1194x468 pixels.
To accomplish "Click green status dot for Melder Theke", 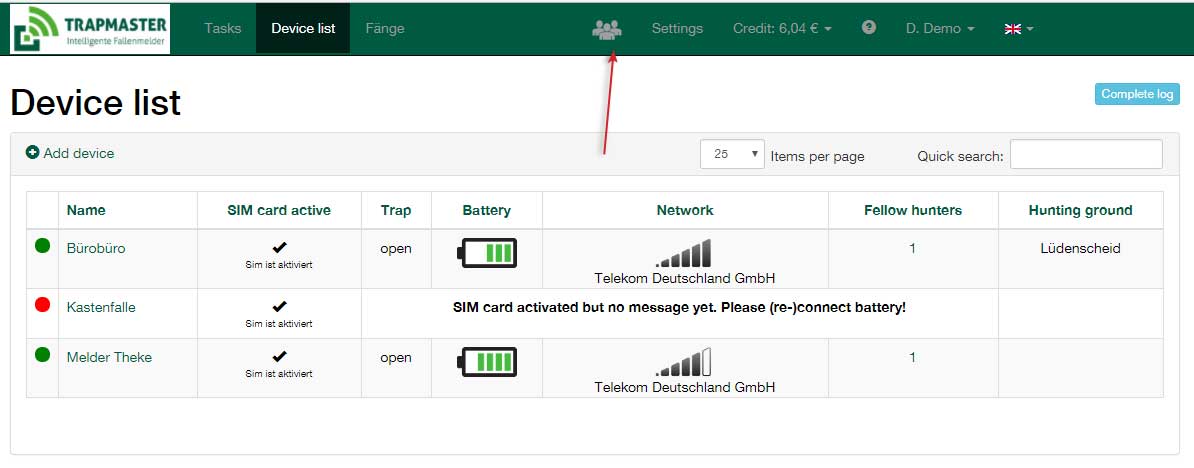I will (43, 355).
